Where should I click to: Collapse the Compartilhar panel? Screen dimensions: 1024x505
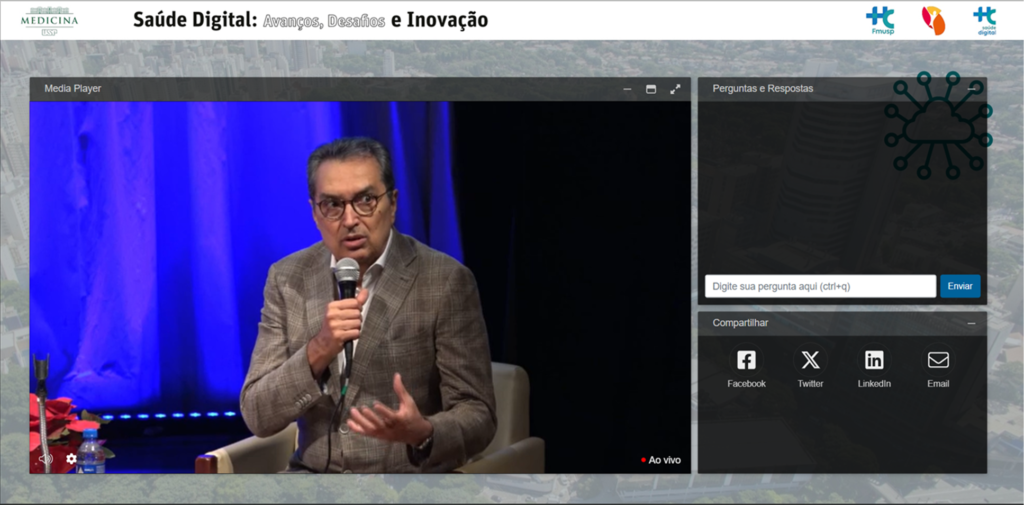pos(971,323)
